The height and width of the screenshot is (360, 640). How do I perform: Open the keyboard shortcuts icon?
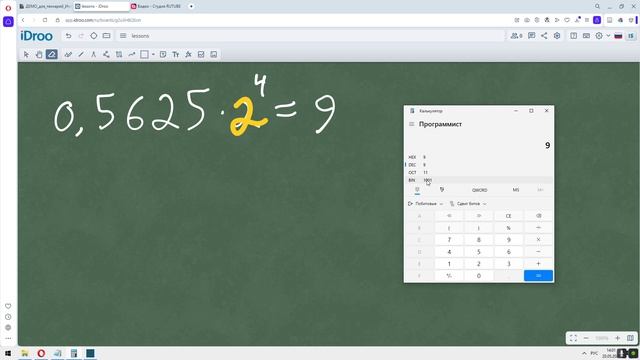tap(586, 36)
